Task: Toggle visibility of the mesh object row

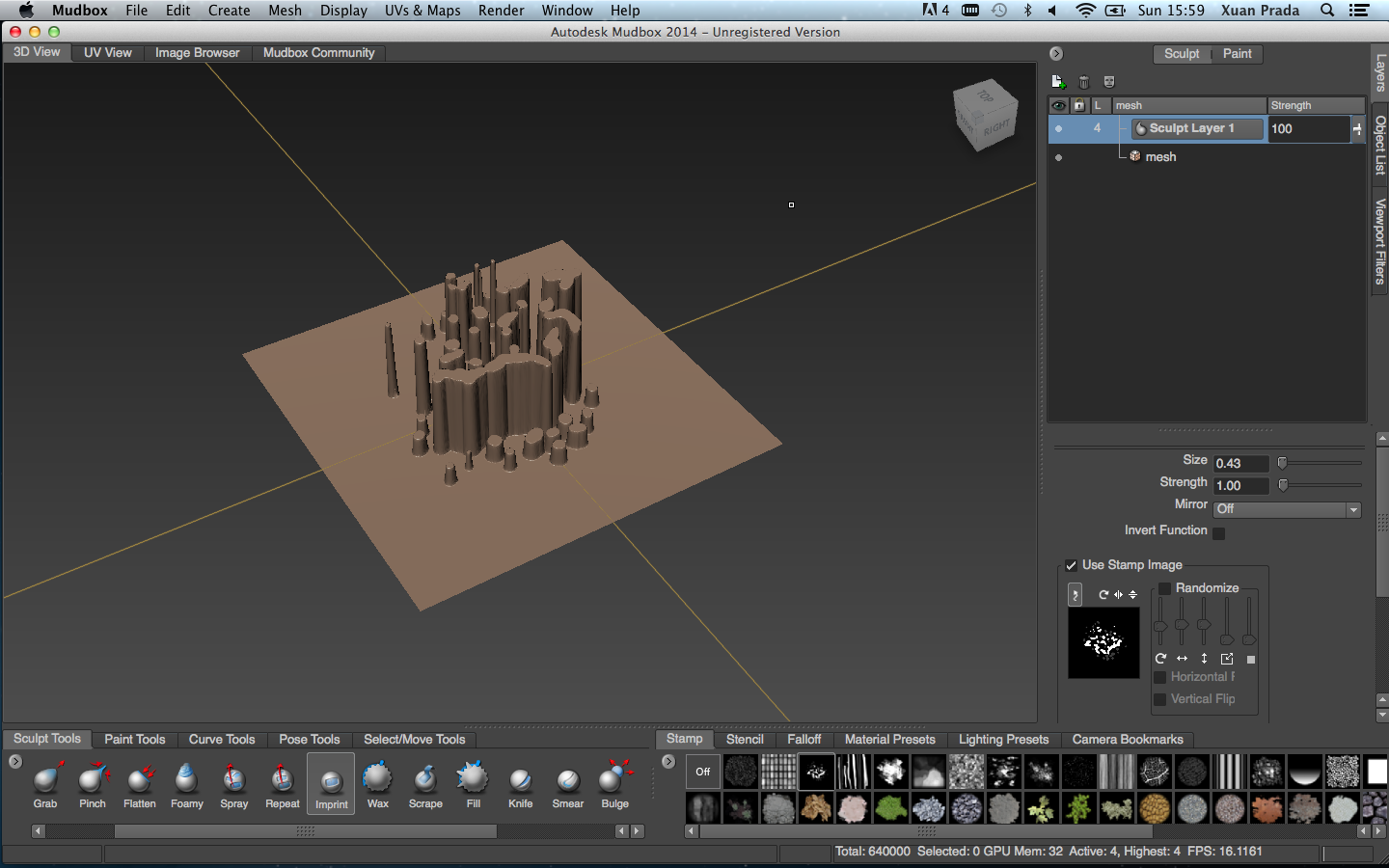Action: pos(1059,157)
